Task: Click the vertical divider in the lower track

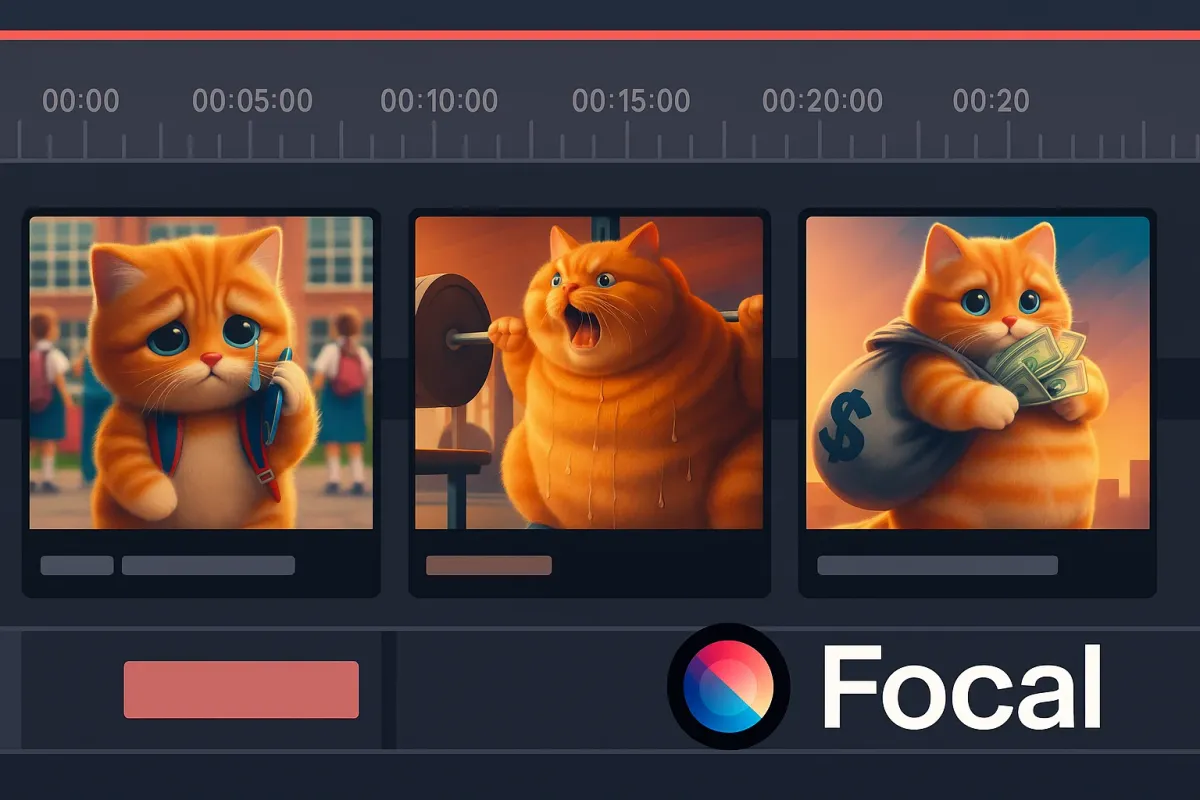Action: pyautogui.click(x=389, y=690)
